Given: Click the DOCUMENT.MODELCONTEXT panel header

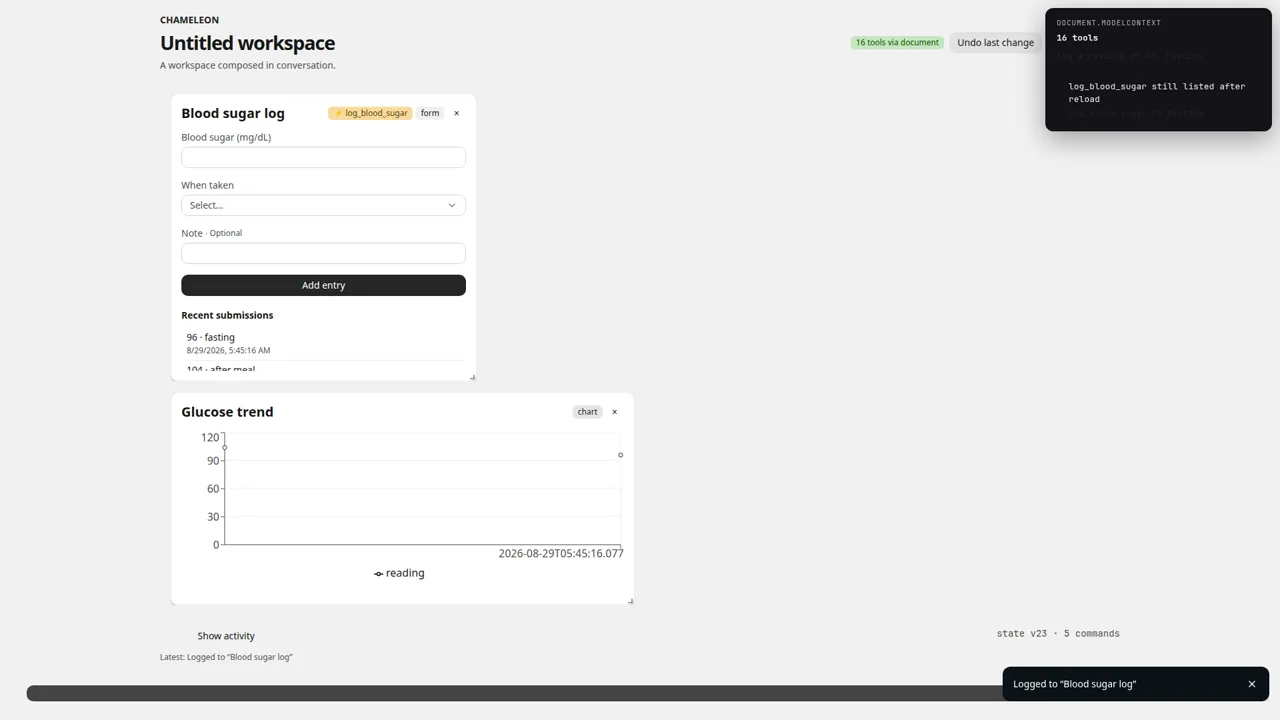Looking at the screenshot, I should coord(1108,22).
